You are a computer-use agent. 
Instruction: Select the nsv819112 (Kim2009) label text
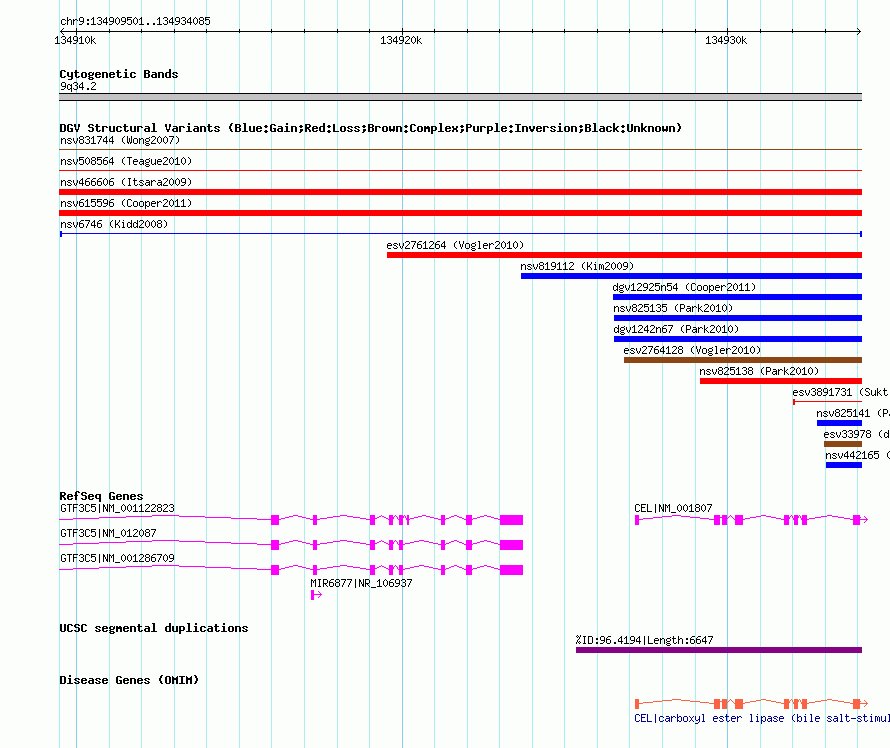[x=577, y=266]
